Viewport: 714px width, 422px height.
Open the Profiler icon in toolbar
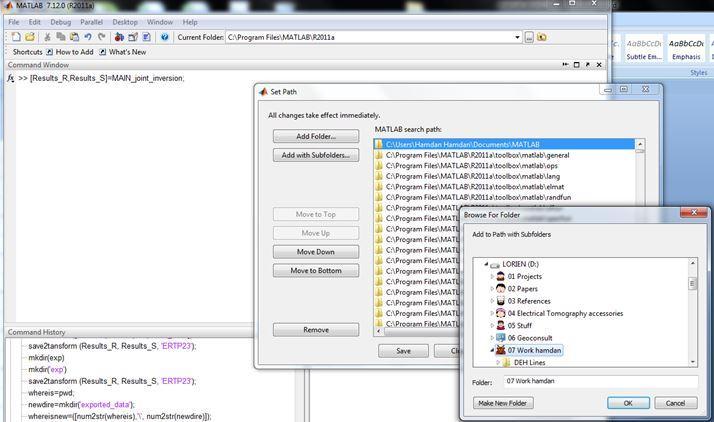[x=147, y=37]
